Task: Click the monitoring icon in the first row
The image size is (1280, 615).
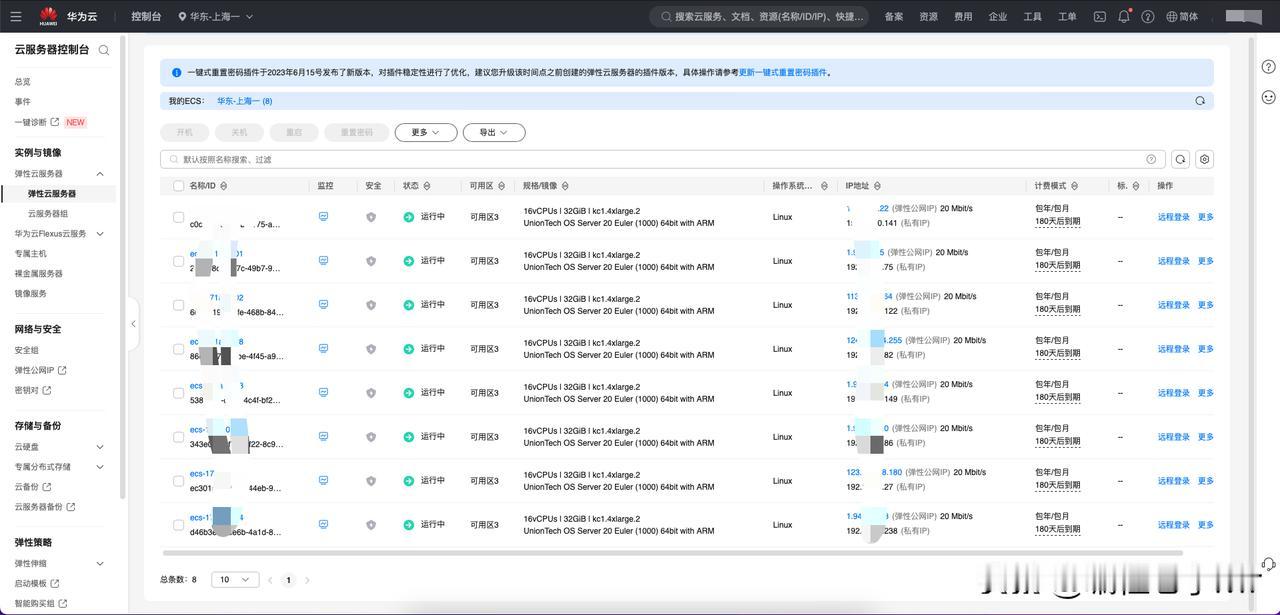Action: pos(323,216)
